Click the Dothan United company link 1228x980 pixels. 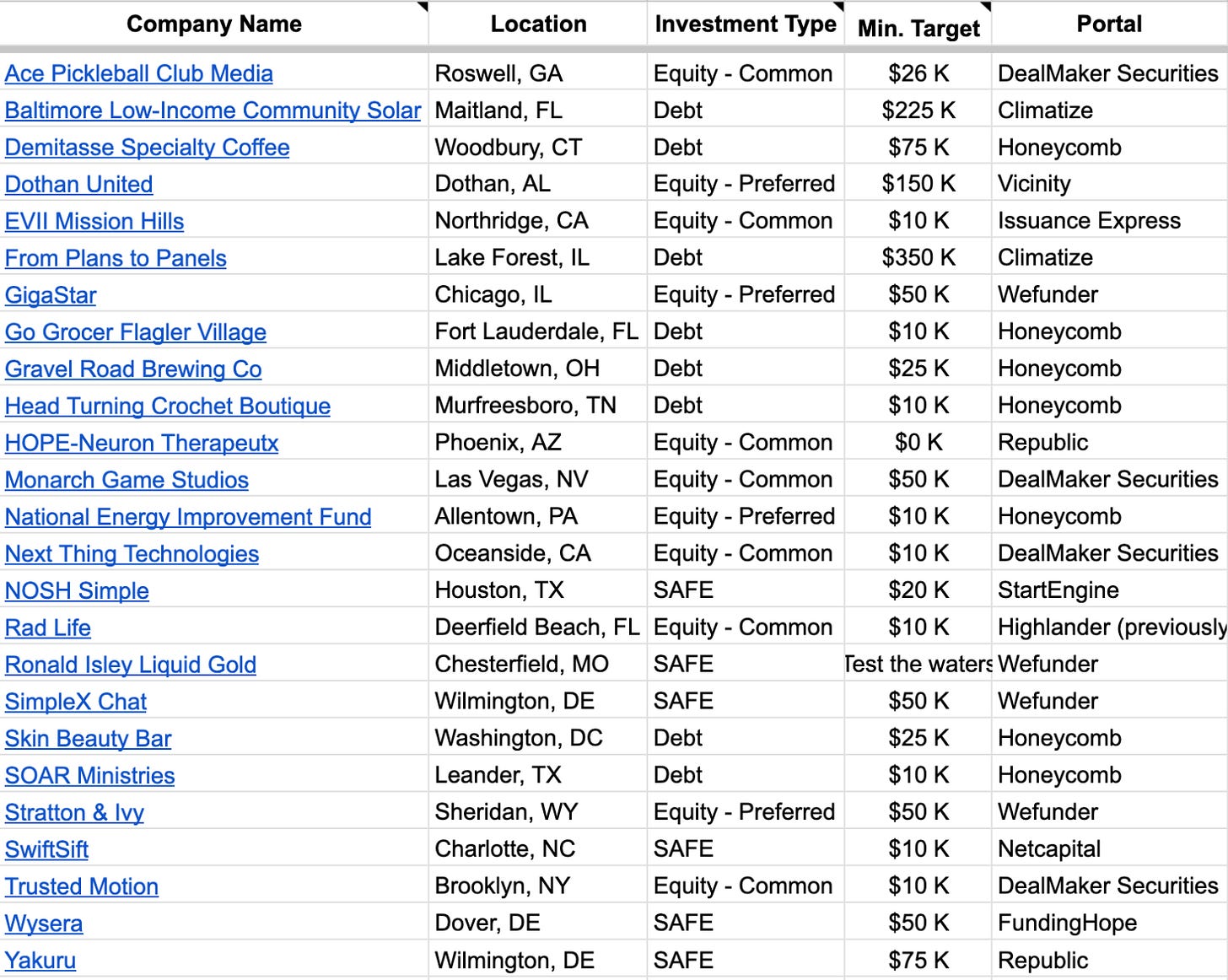(x=79, y=184)
